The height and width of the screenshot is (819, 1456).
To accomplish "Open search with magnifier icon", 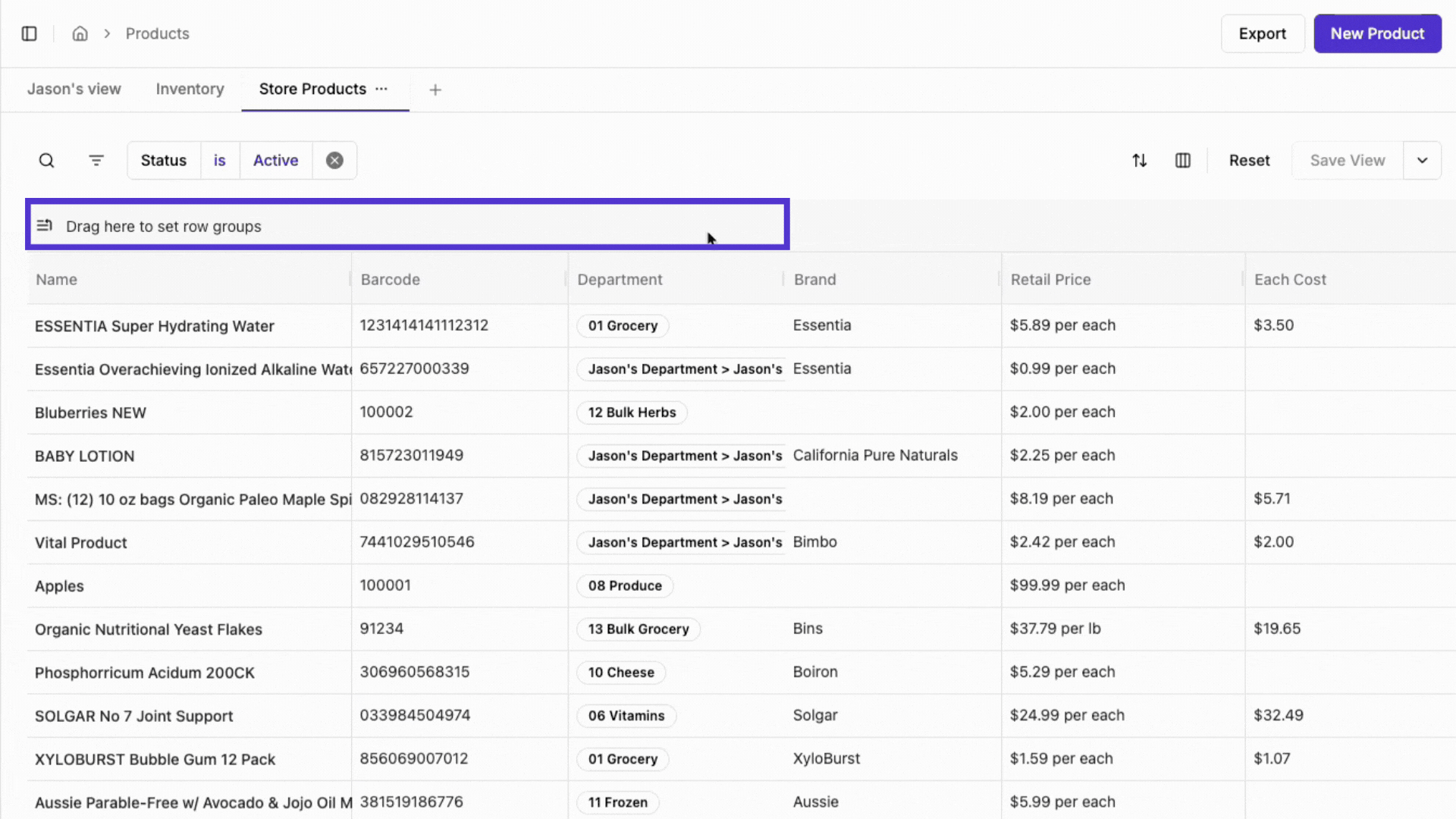I will click(x=46, y=160).
